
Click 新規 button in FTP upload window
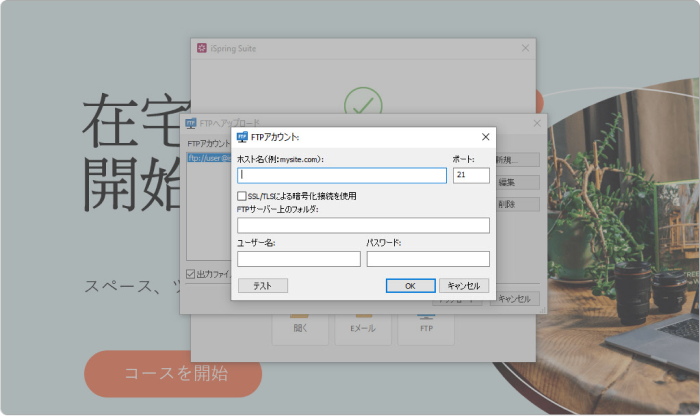point(517,160)
